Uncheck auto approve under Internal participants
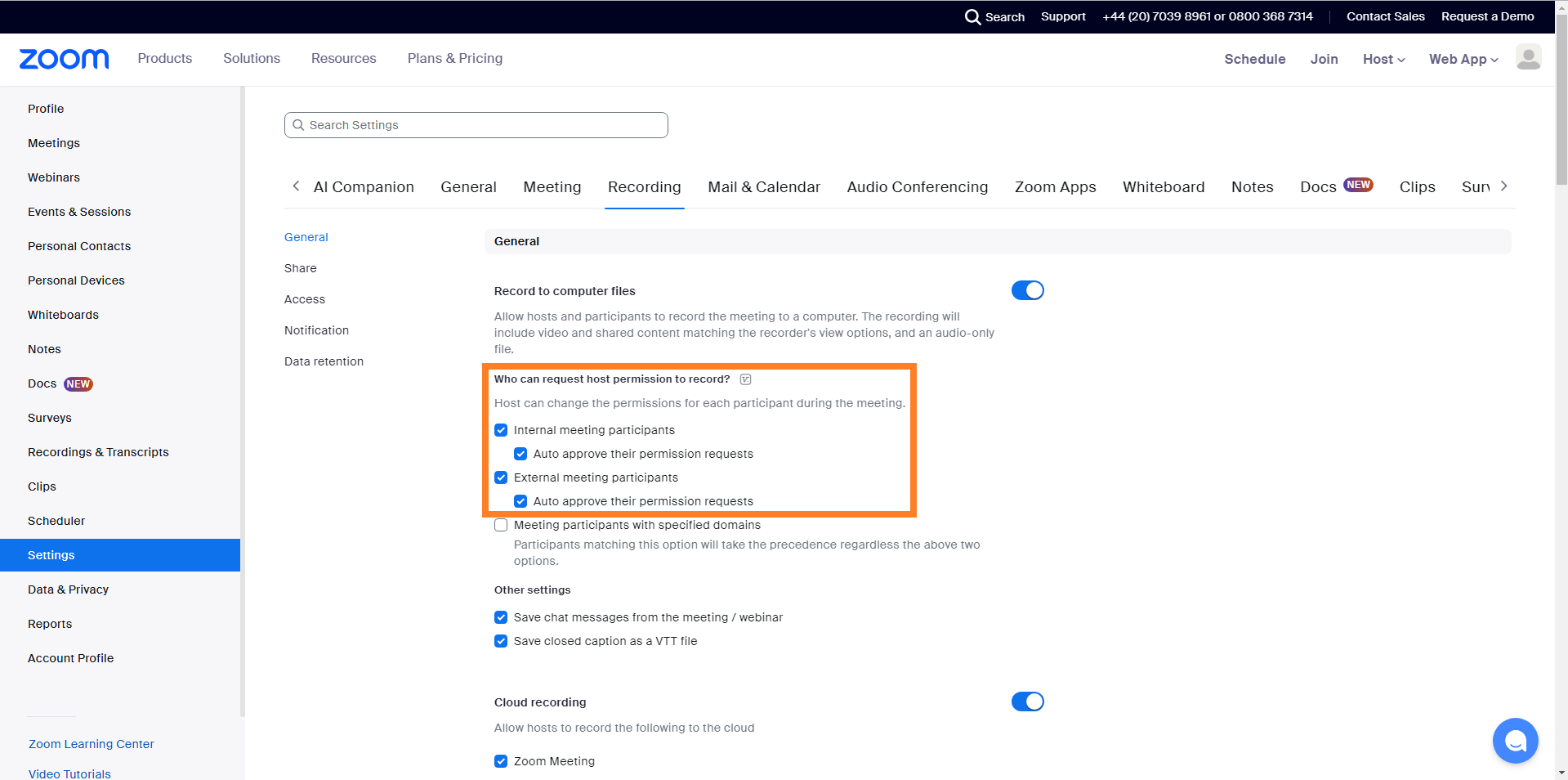Viewport: 1568px width, 780px height. 520,454
